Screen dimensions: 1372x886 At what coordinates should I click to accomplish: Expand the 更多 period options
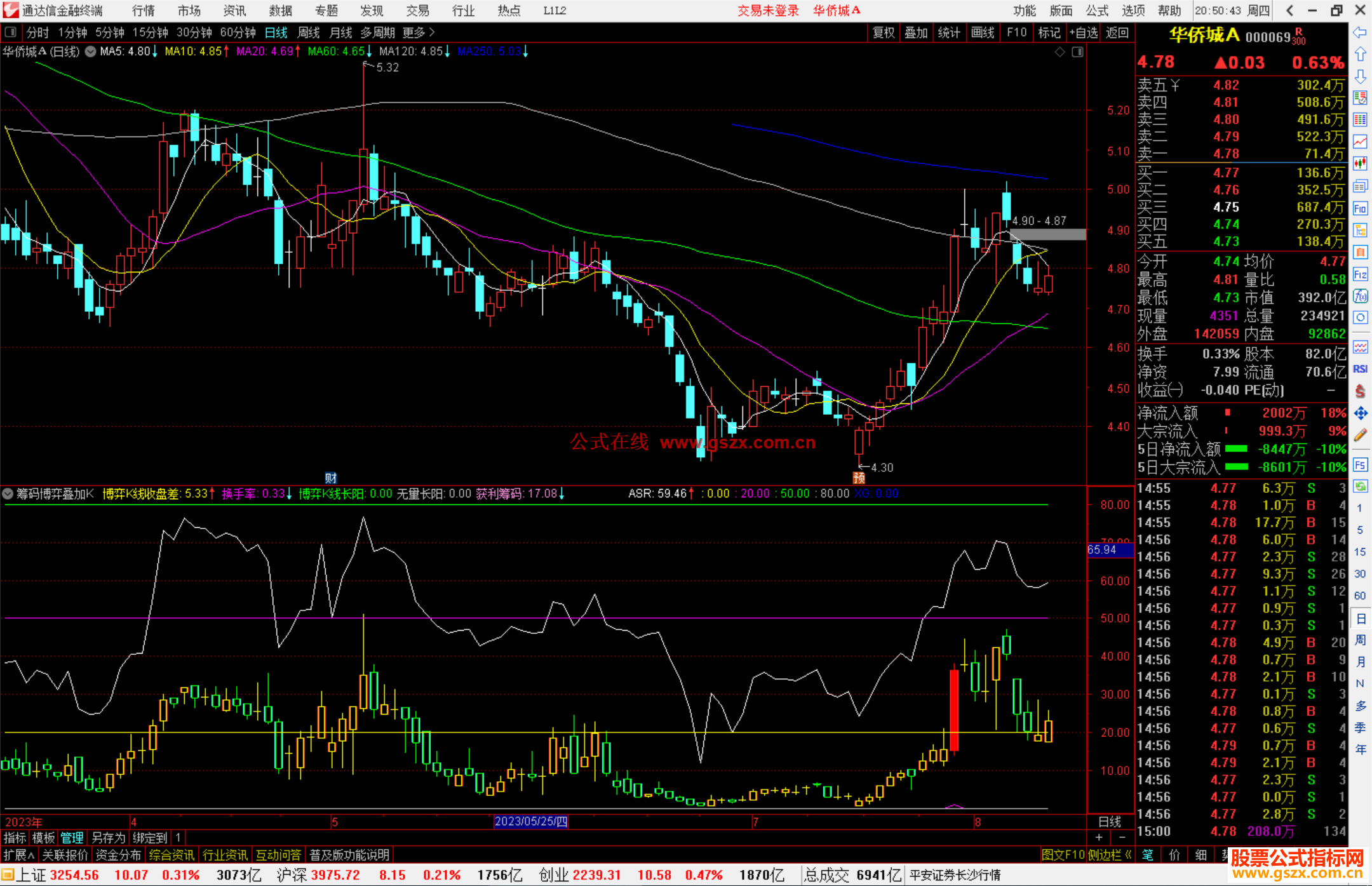419,32
